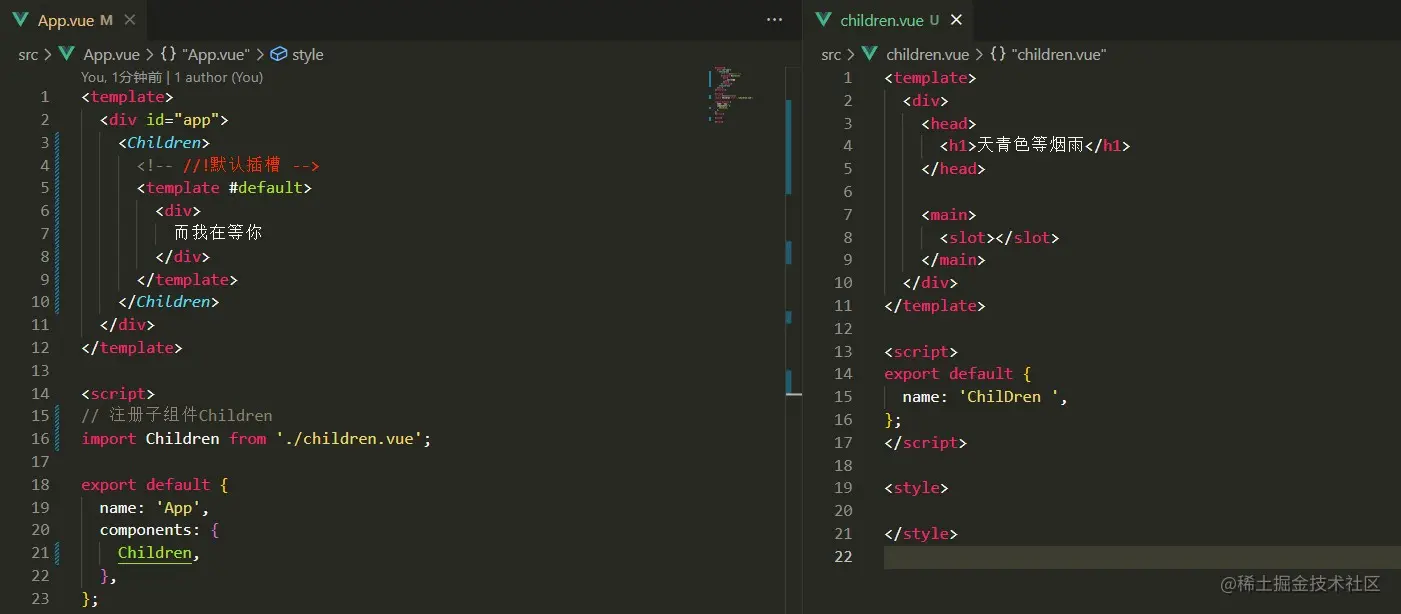The image size is (1401, 614).
Task: Click the Vue icon on children.vue tab
Action: (x=824, y=20)
